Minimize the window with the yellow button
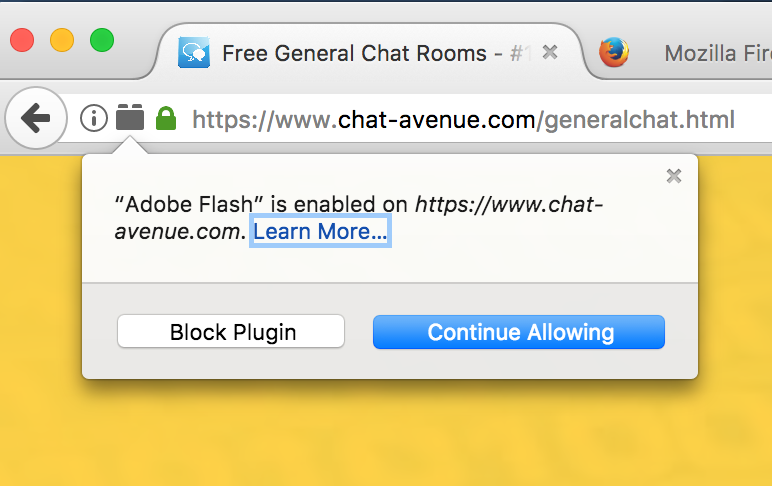 (62, 40)
